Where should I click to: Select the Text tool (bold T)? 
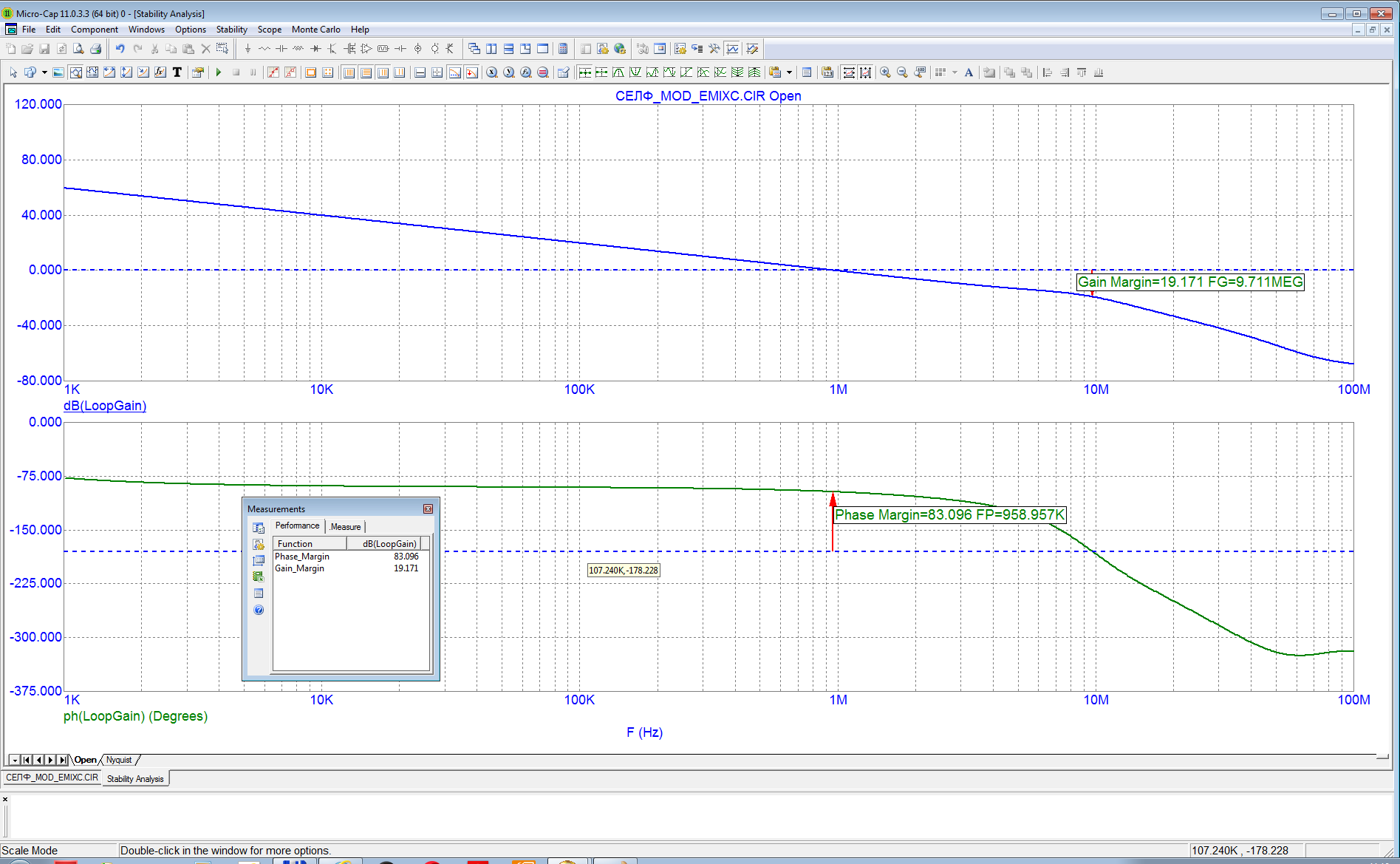(x=177, y=72)
